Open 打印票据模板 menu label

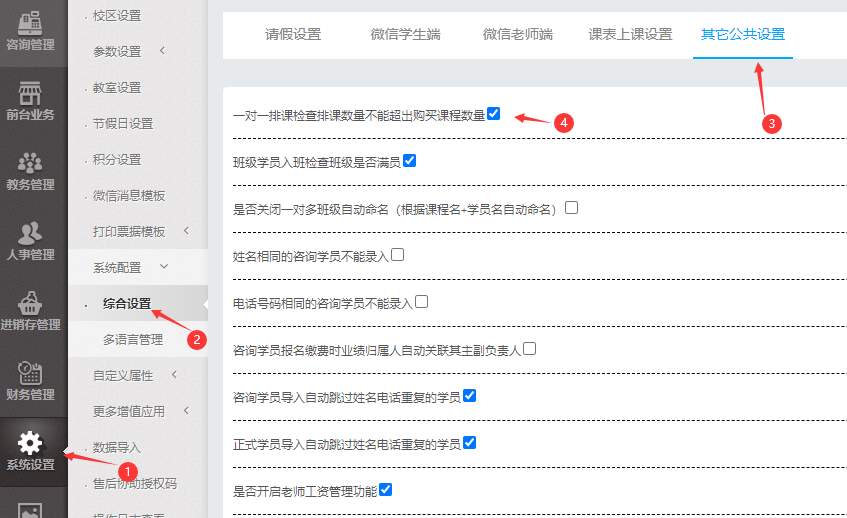[x=129, y=231]
